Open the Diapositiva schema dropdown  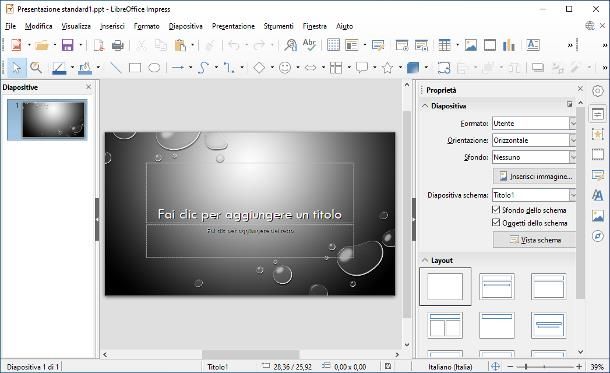(534, 195)
